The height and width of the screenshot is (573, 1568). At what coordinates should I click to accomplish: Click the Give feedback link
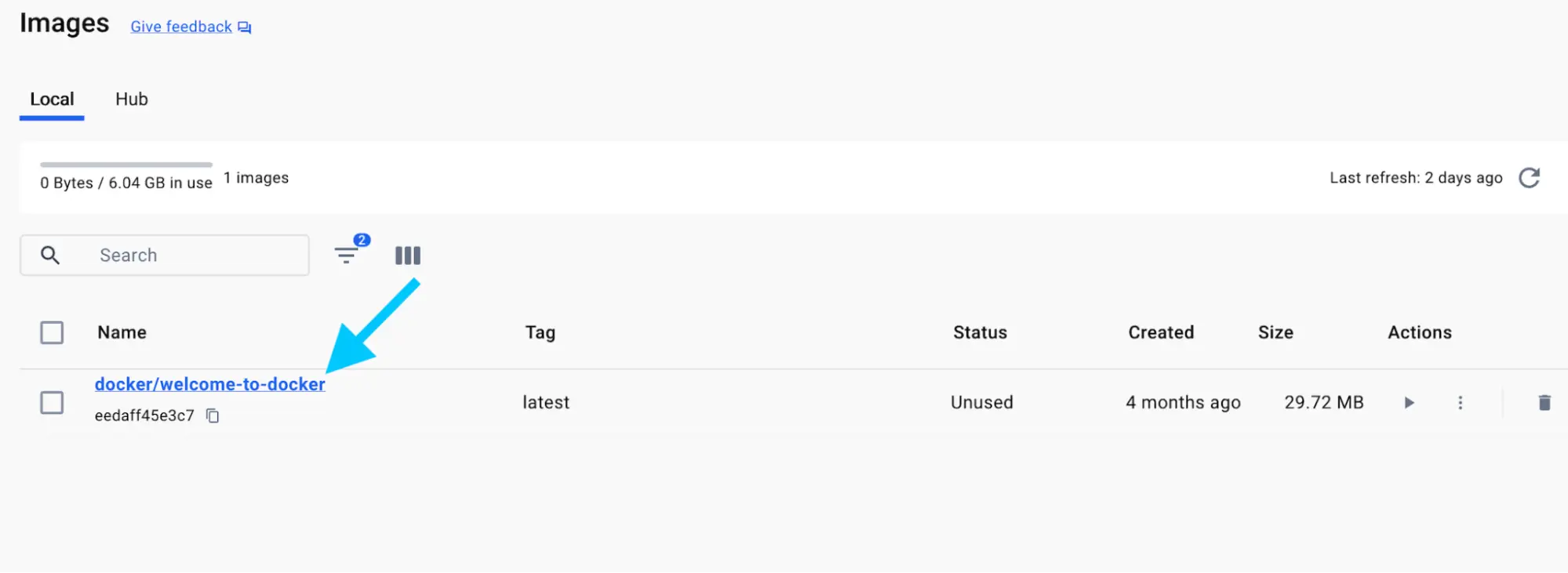click(180, 26)
